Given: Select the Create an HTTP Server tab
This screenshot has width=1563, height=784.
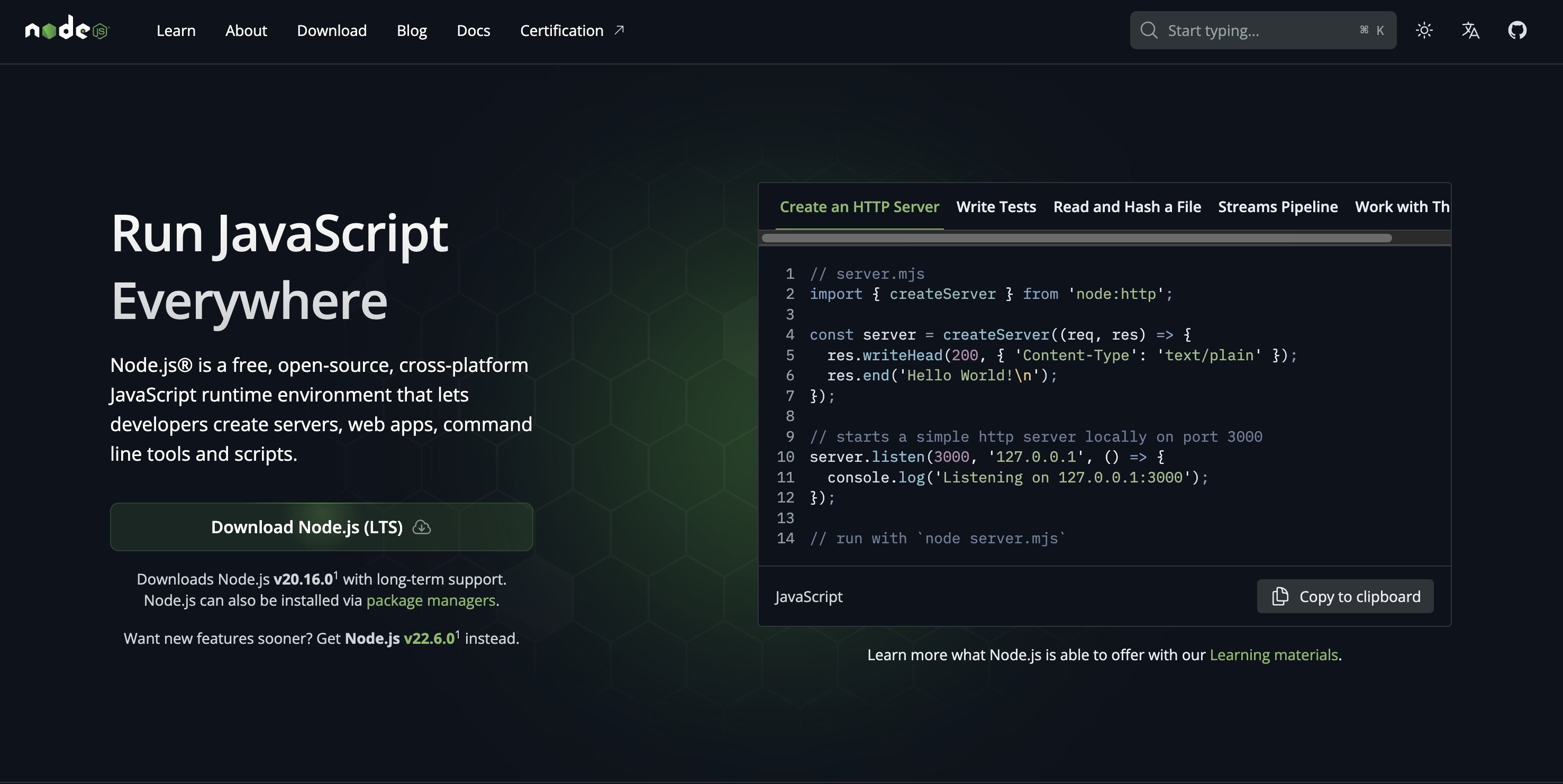Looking at the screenshot, I should tap(859, 207).
